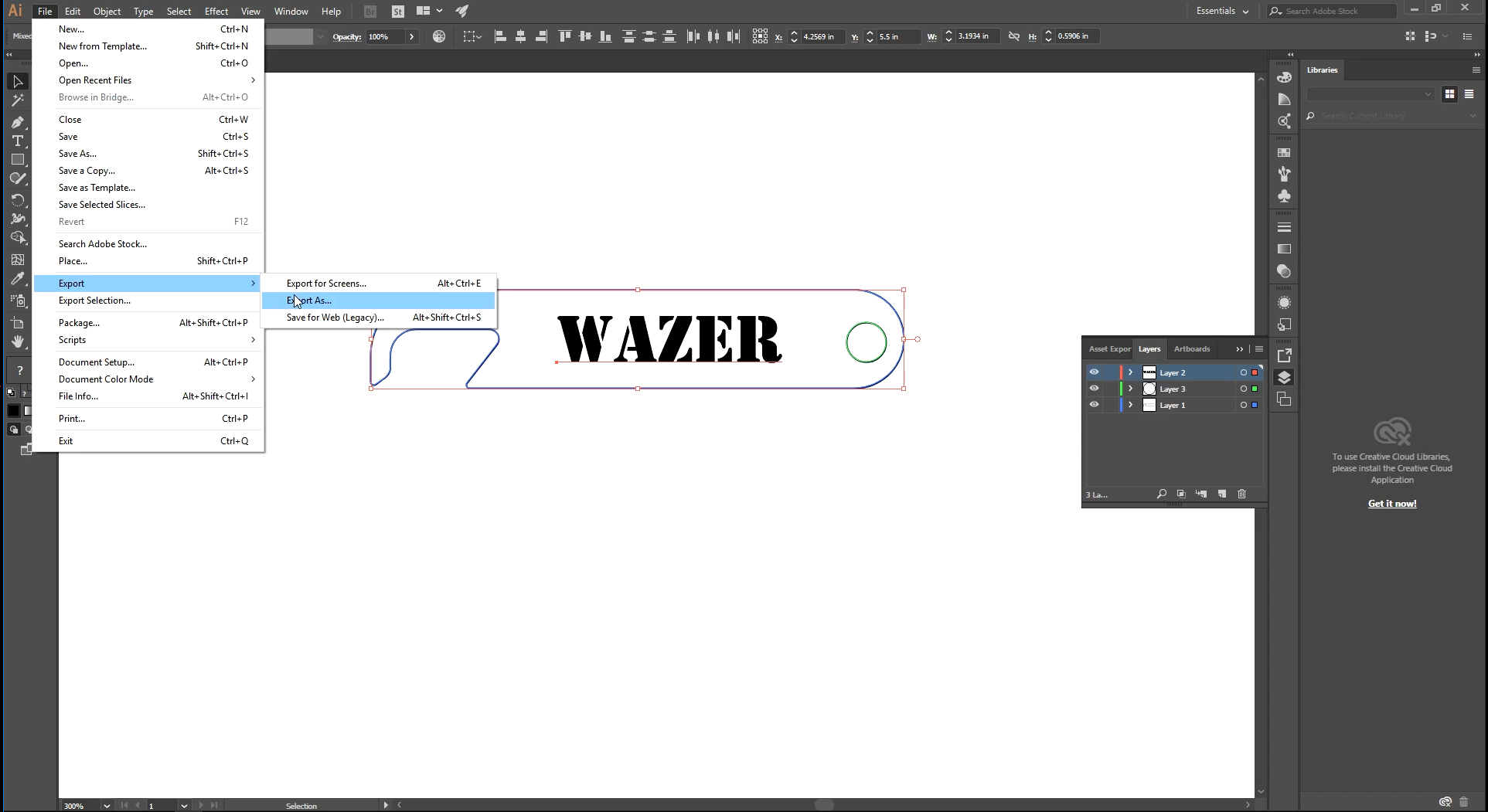Select the Hand tool
Screen dimensions: 1488x812
click(18, 341)
